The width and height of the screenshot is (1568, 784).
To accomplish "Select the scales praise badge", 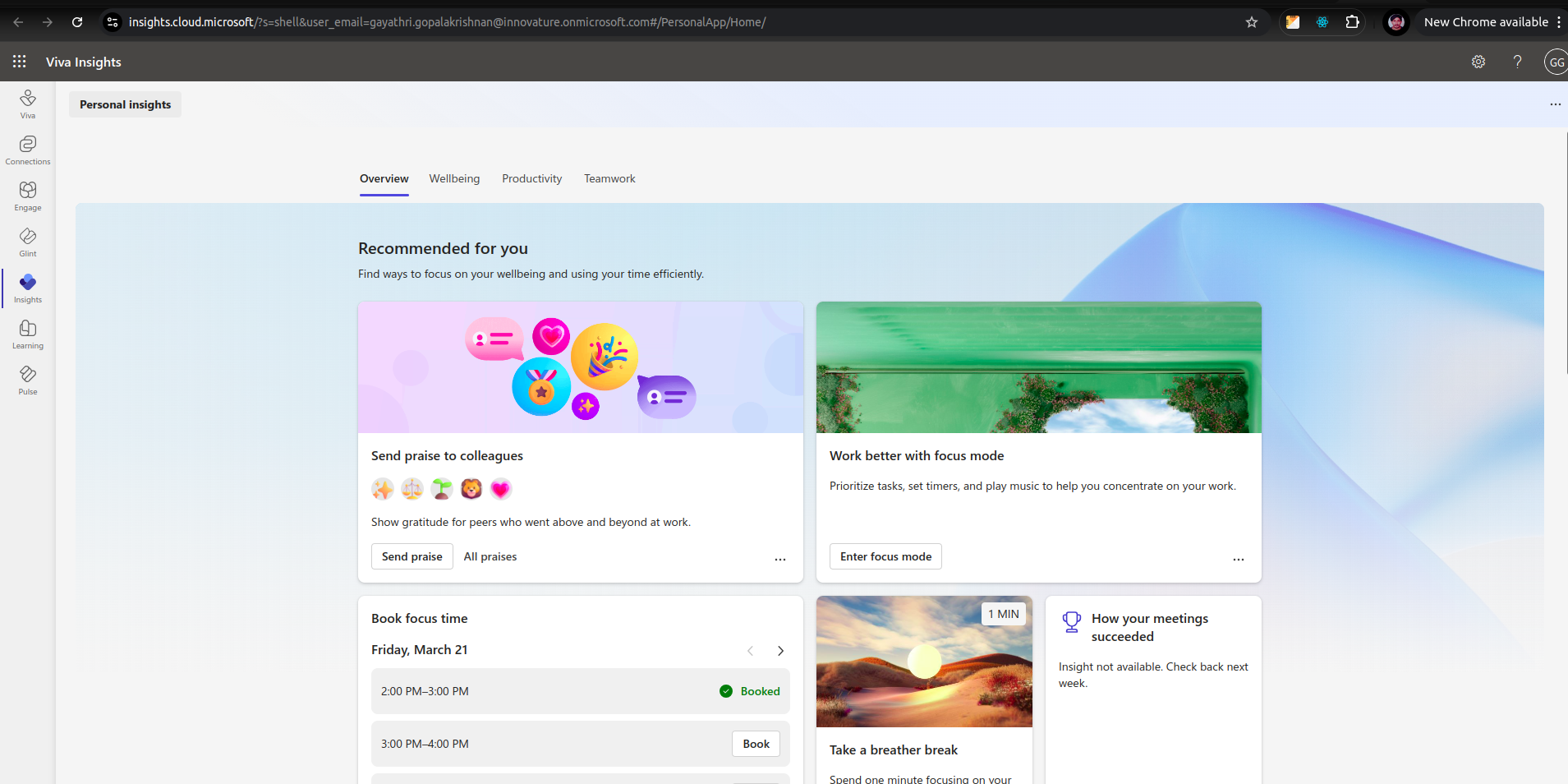I will pos(412,489).
